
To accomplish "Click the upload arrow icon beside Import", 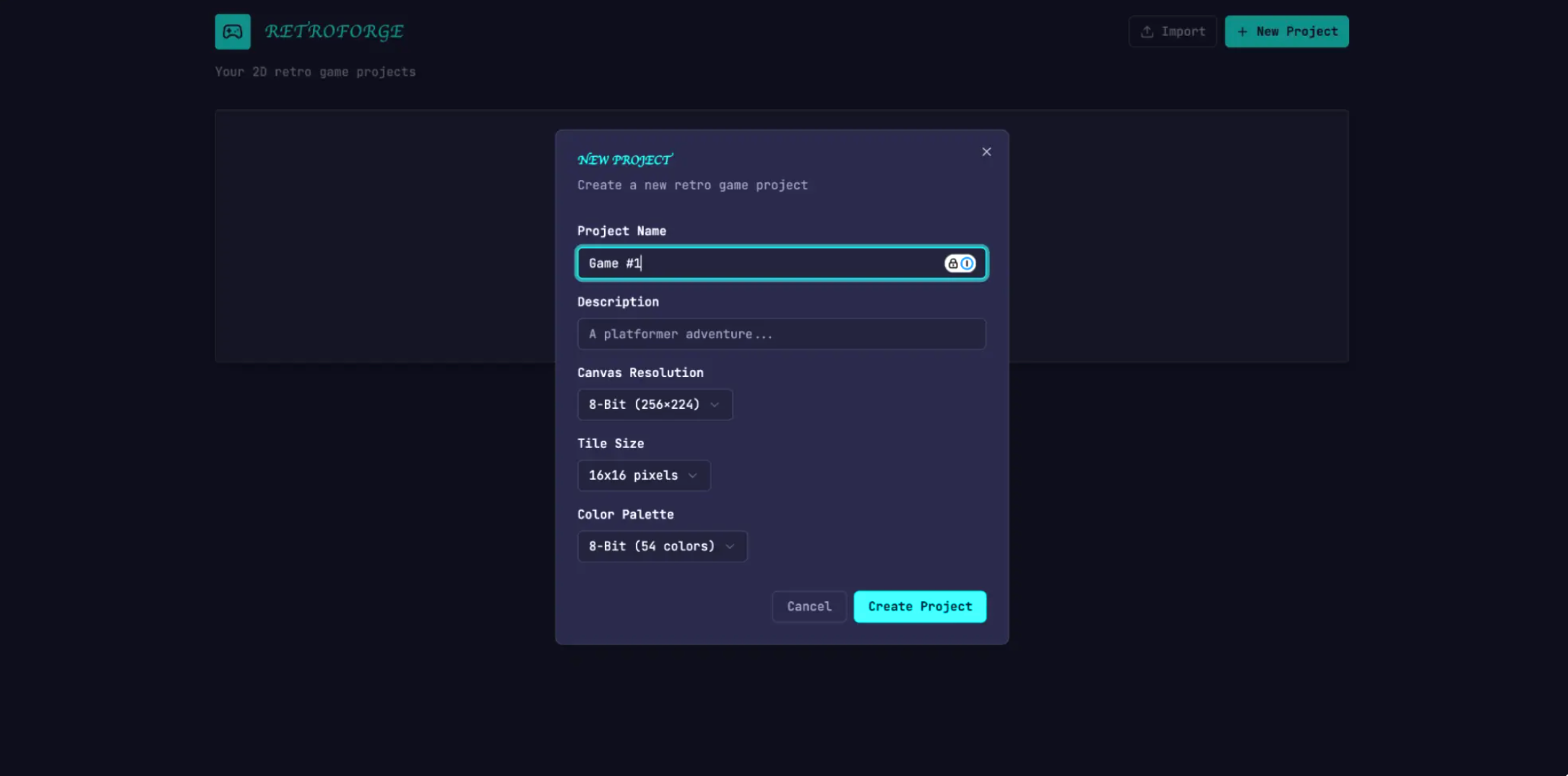I will pos(1147,32).
